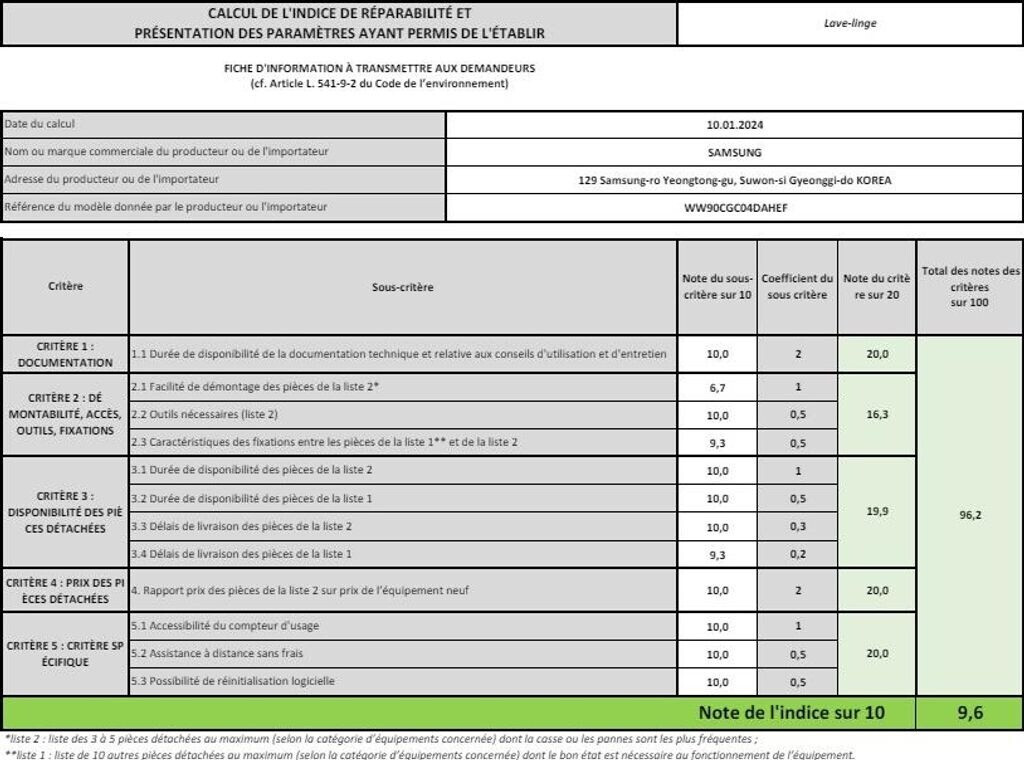Click the '3.3 Délais de livraison' liste 2 row
This screenshot has height=760, width=1024.
pos(403,526)
